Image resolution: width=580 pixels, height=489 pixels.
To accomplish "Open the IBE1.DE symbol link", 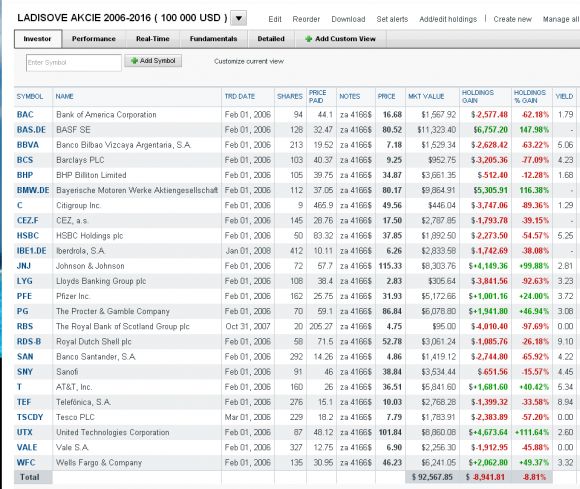I will coord(31,251).
